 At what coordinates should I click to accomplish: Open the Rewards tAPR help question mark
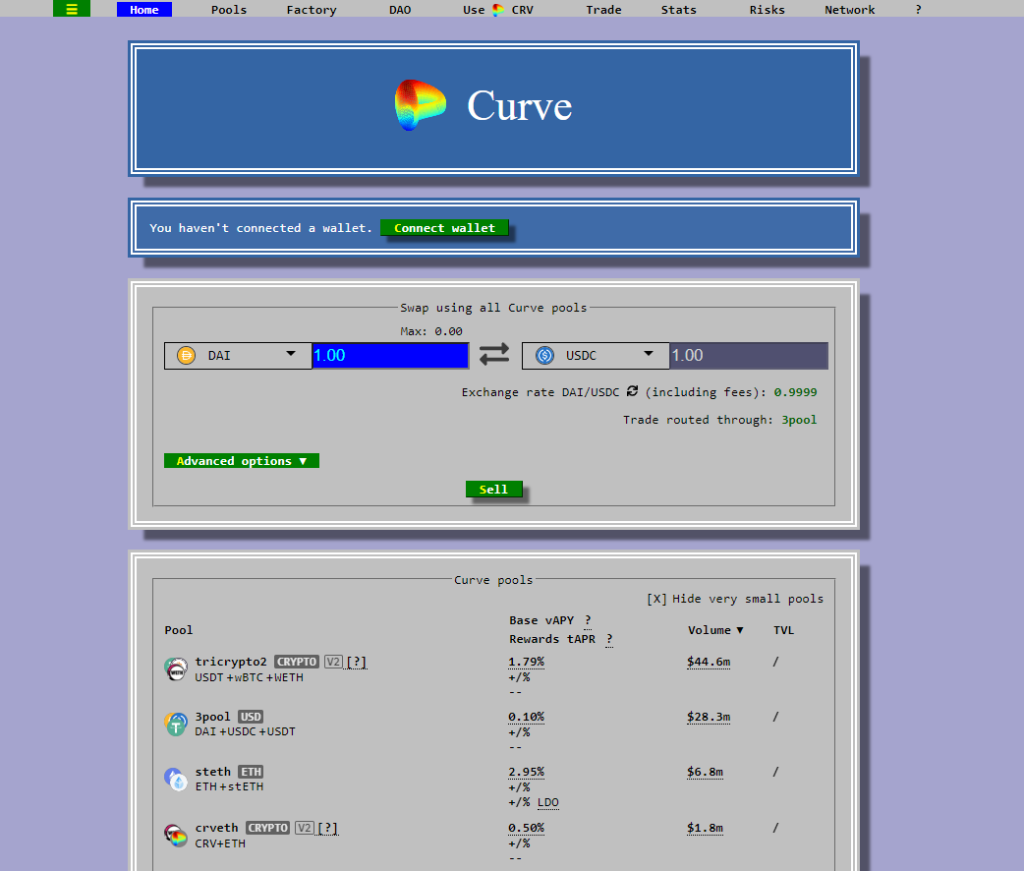click(609, 639)
